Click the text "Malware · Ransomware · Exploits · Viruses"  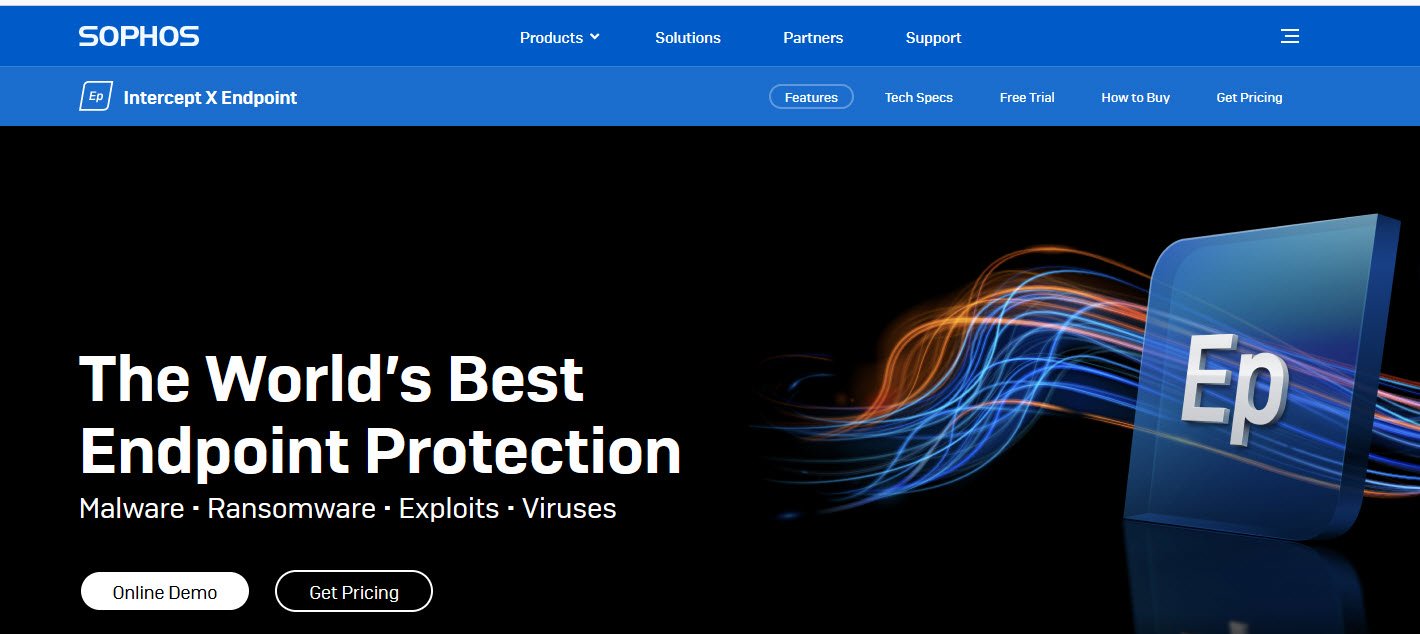(348, 508)
